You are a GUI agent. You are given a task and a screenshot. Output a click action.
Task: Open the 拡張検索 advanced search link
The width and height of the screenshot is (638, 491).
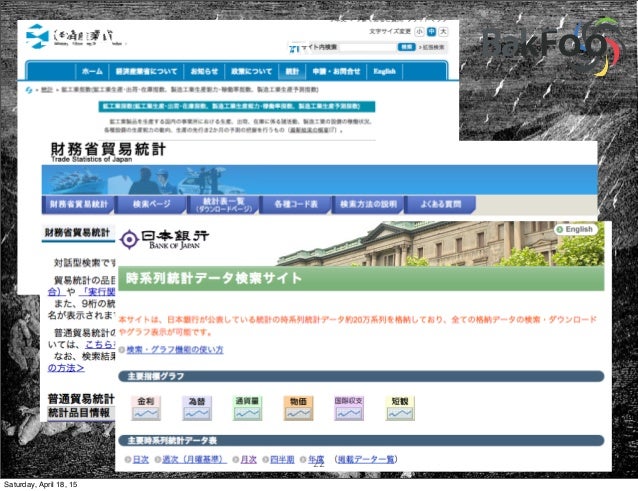click(433, 47)
